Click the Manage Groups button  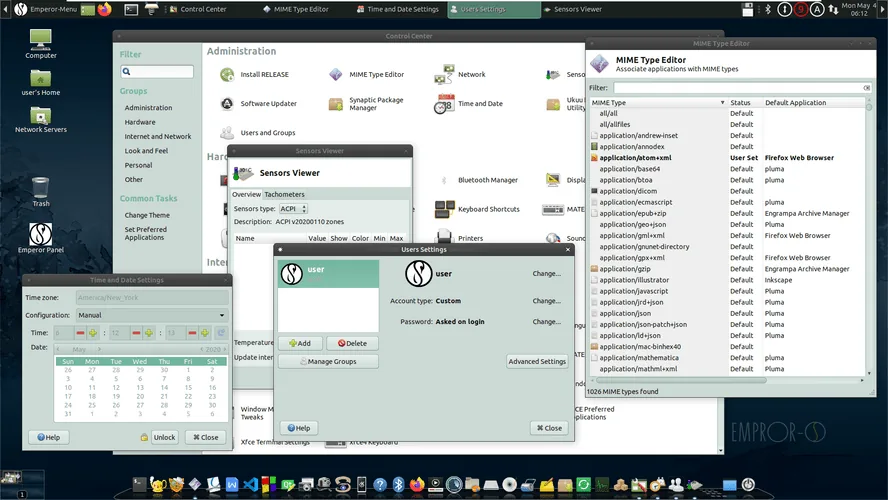pos(328,361)
